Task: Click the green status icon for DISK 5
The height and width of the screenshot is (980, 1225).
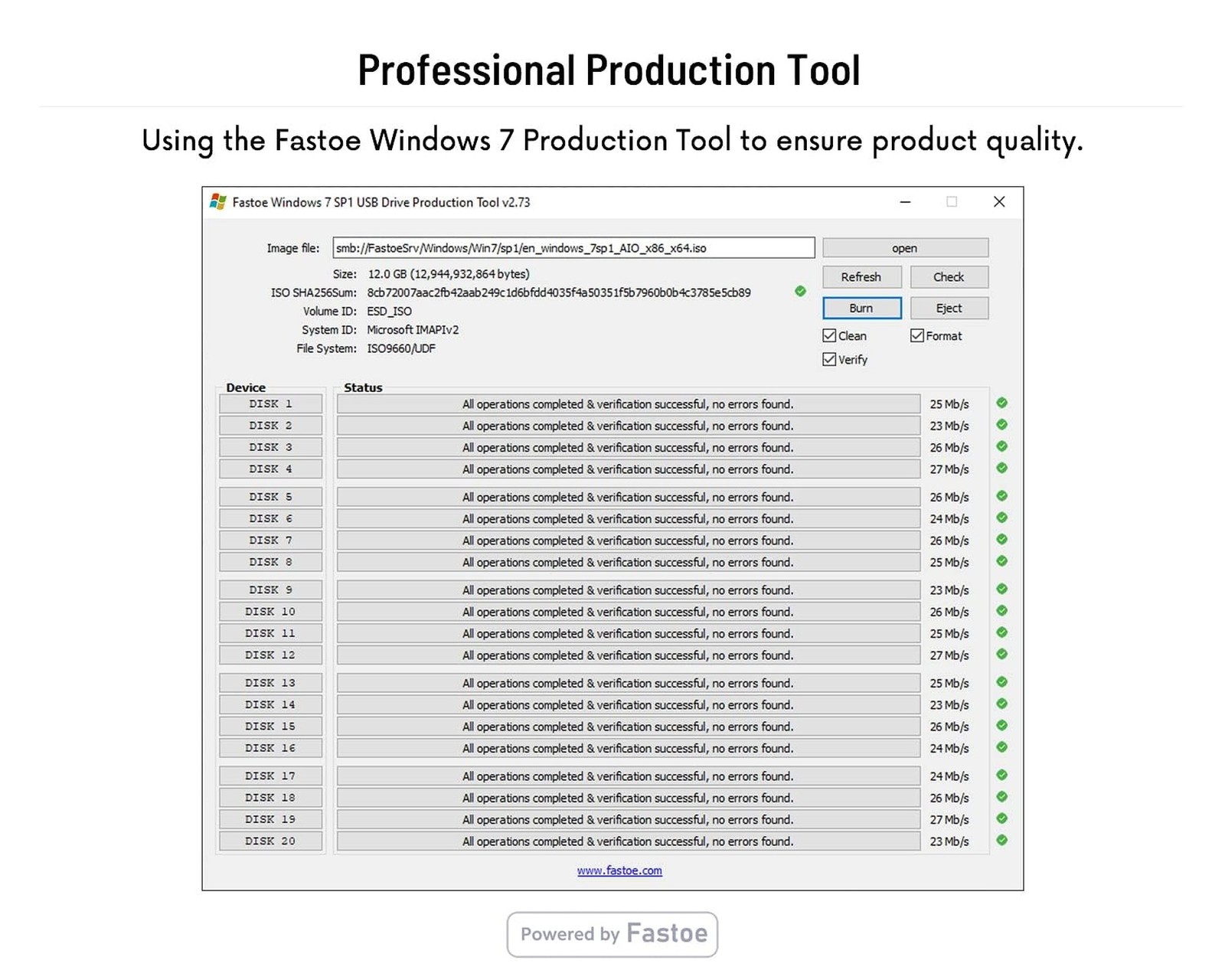Action: [1001, 496]
